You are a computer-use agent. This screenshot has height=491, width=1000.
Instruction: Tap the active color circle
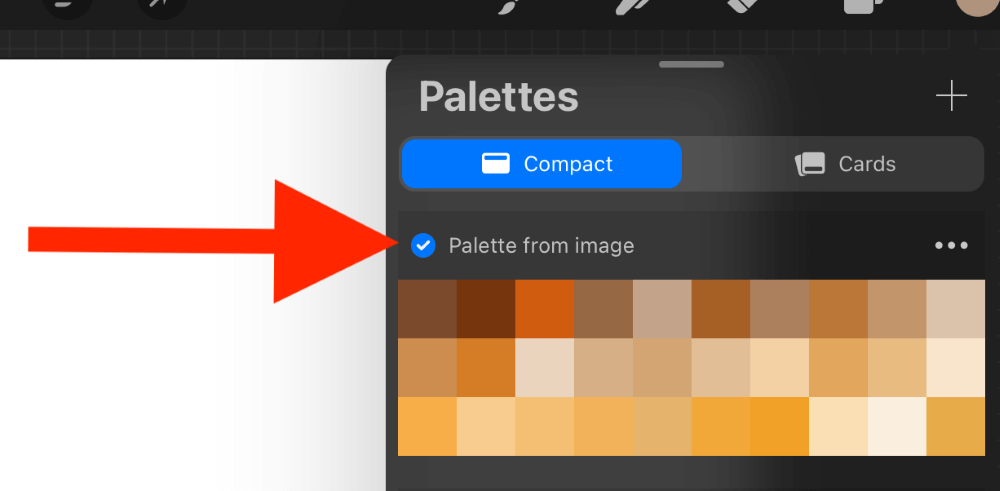[x=978, y=6]
